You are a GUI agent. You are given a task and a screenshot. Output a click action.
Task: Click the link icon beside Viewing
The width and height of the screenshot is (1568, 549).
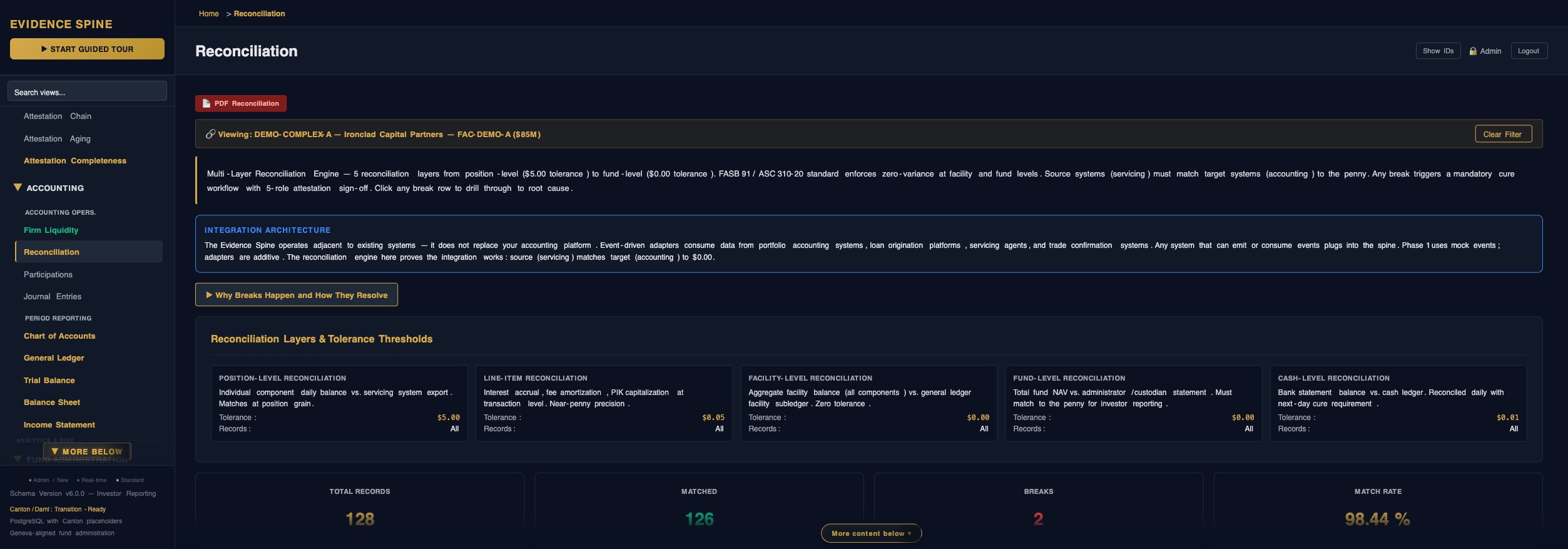211,135
